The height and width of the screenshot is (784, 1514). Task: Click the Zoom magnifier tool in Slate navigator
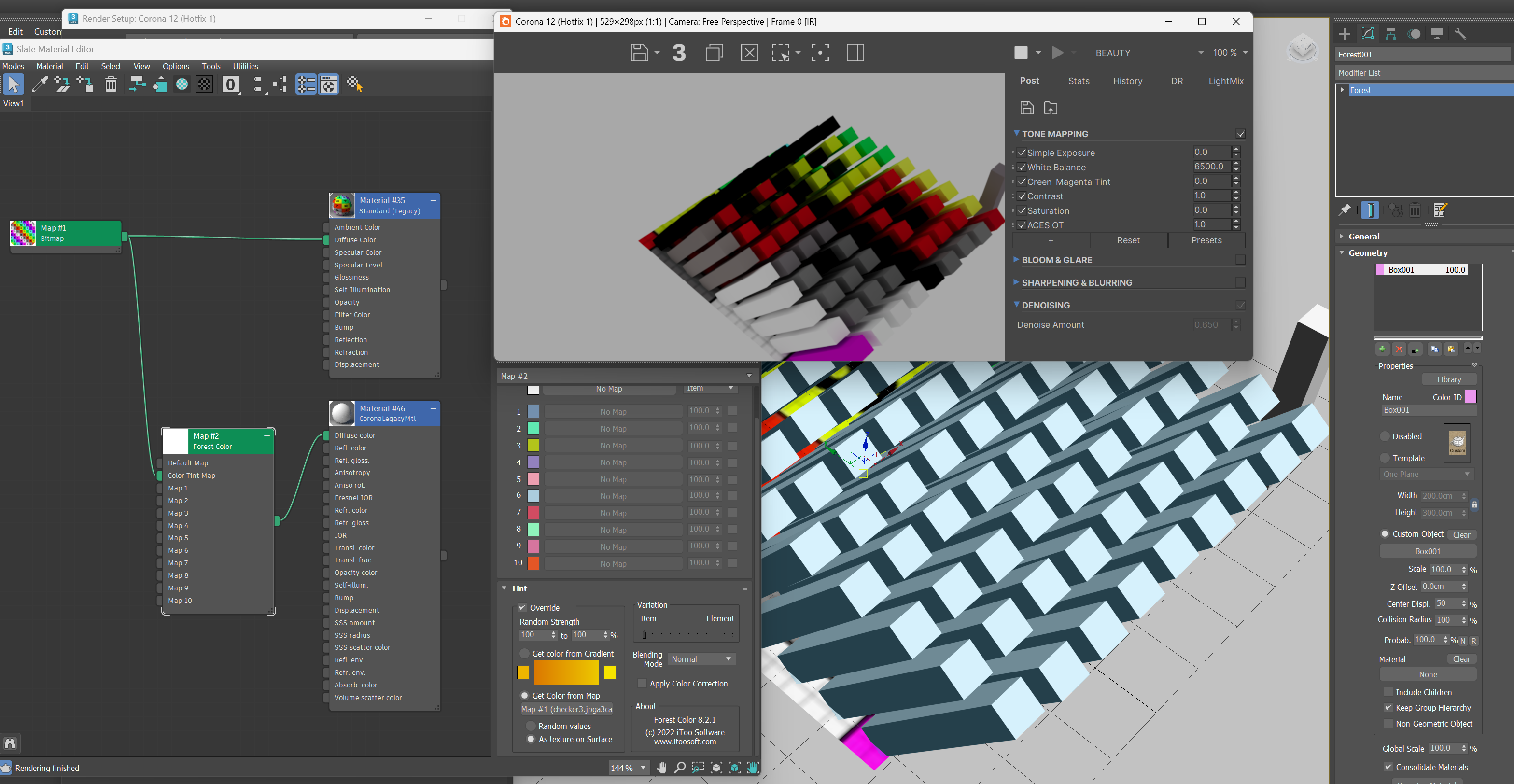[x=679, y=768]
